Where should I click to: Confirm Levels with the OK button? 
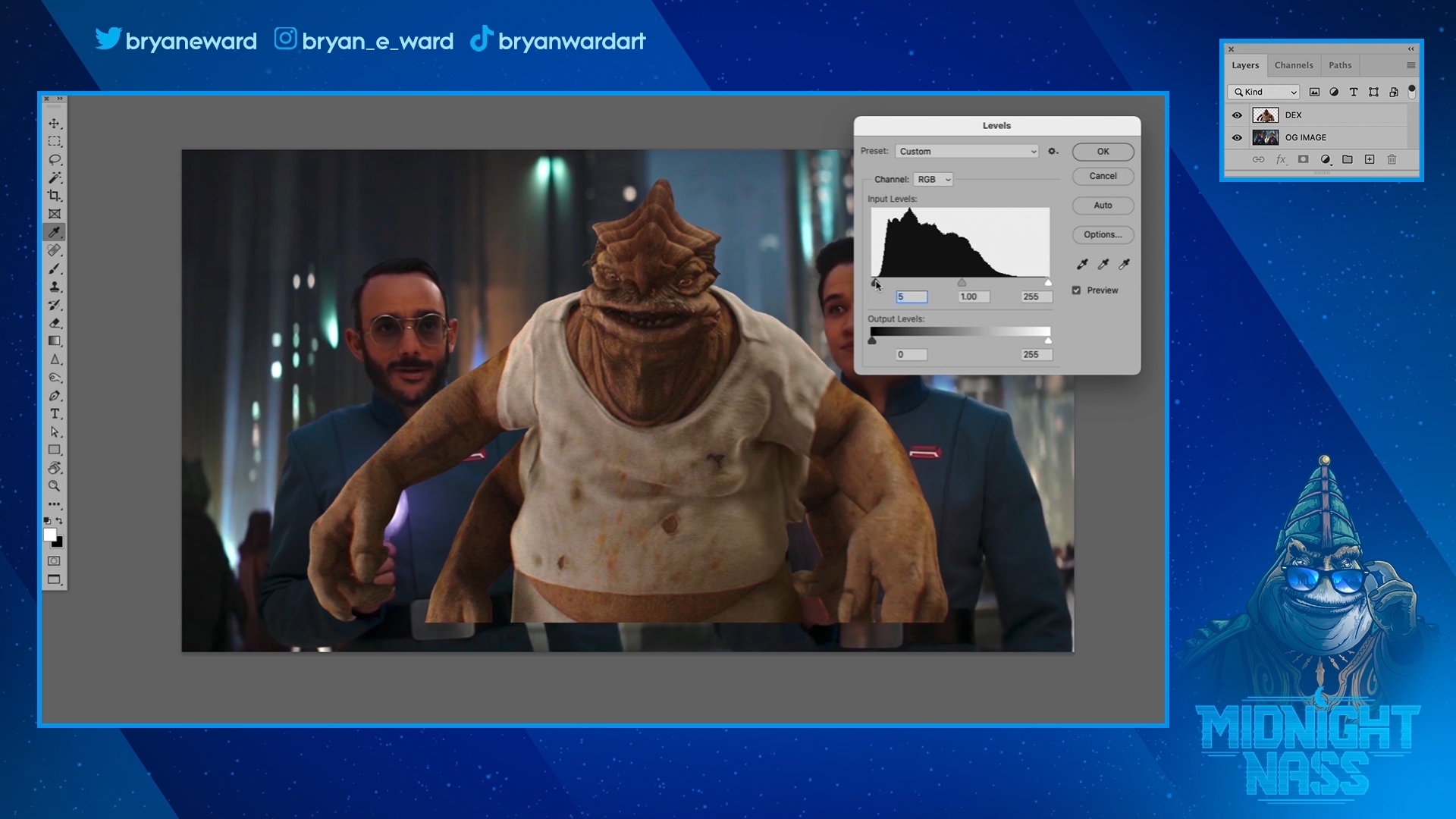pyautogui.click(x=1103, y=152)
